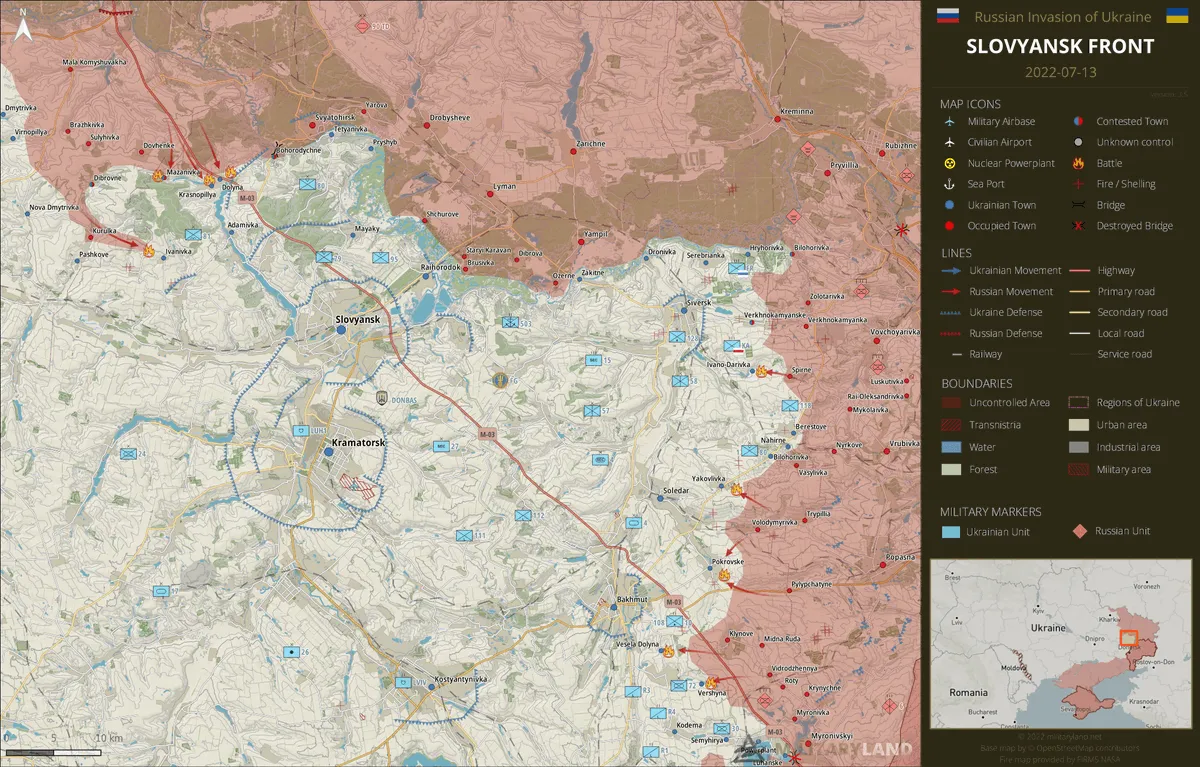1200x767 pixels.
Task: Click the Donbas shield emblem near Kramatorsk
Action: pos(381,399)
